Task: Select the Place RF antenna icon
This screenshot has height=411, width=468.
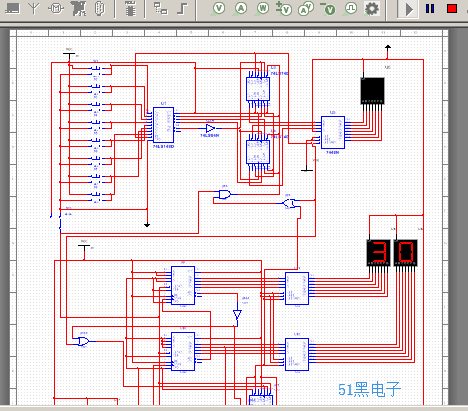Action: pos(34,9)
